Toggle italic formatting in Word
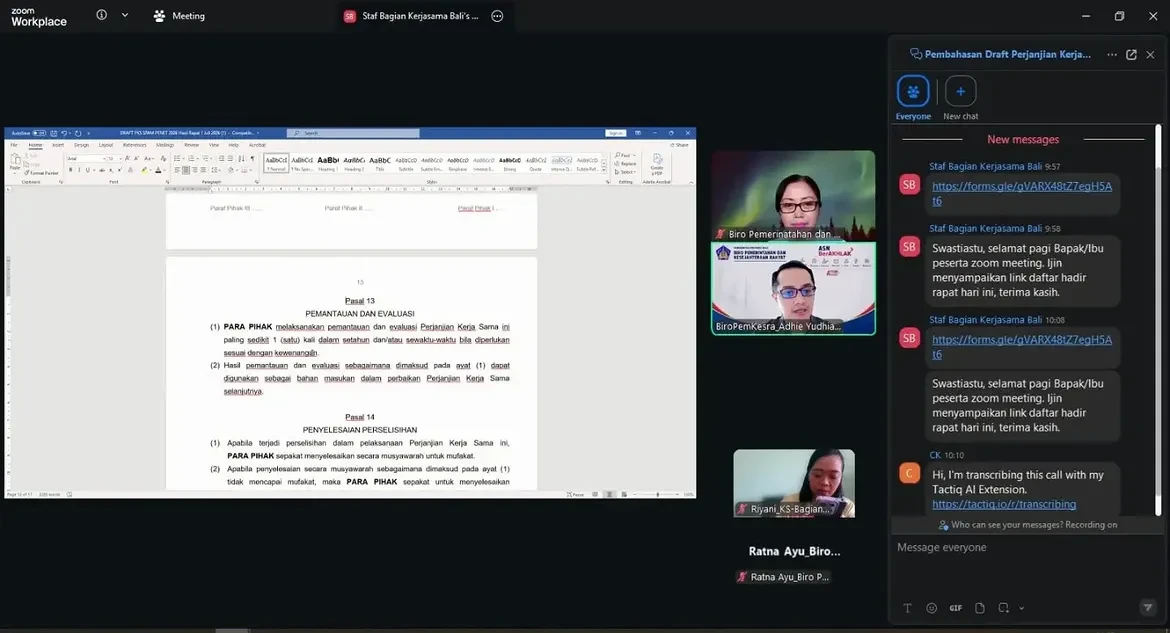The image size is (1170, 633). pyautogui.click(x=79, y=169)
